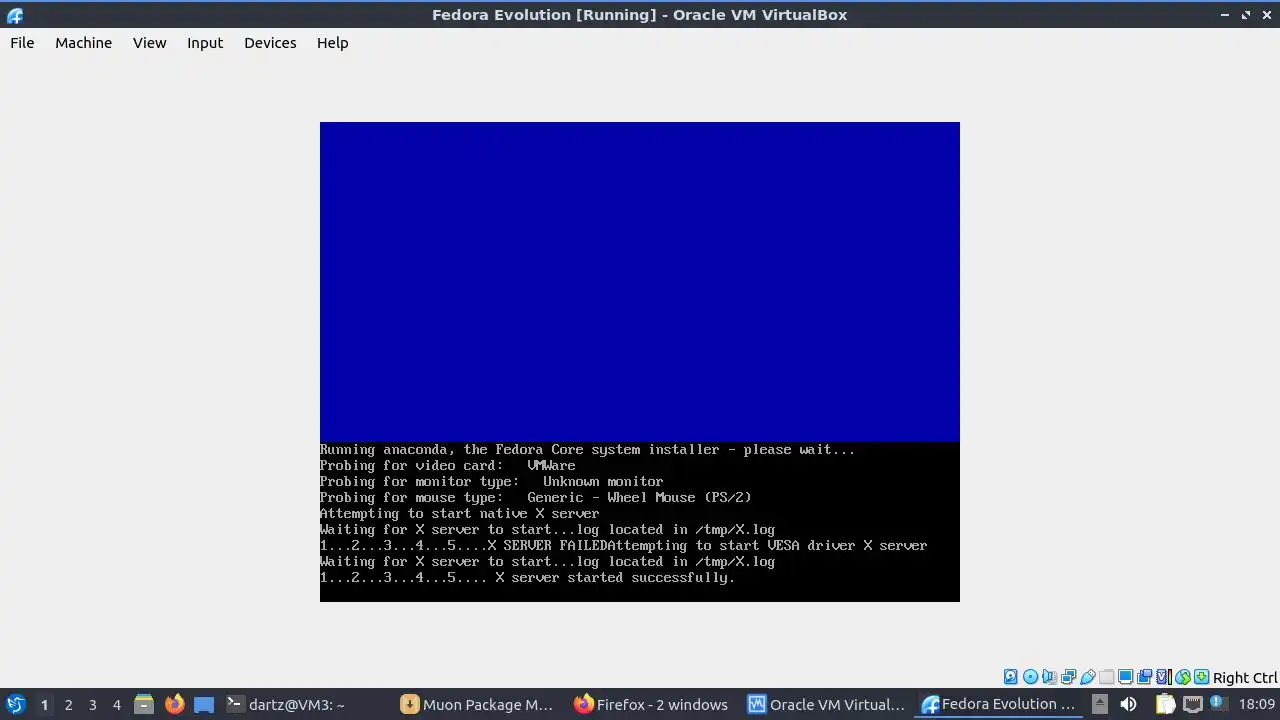
Task: Click the recording status icon
Action: [1144, 677]
